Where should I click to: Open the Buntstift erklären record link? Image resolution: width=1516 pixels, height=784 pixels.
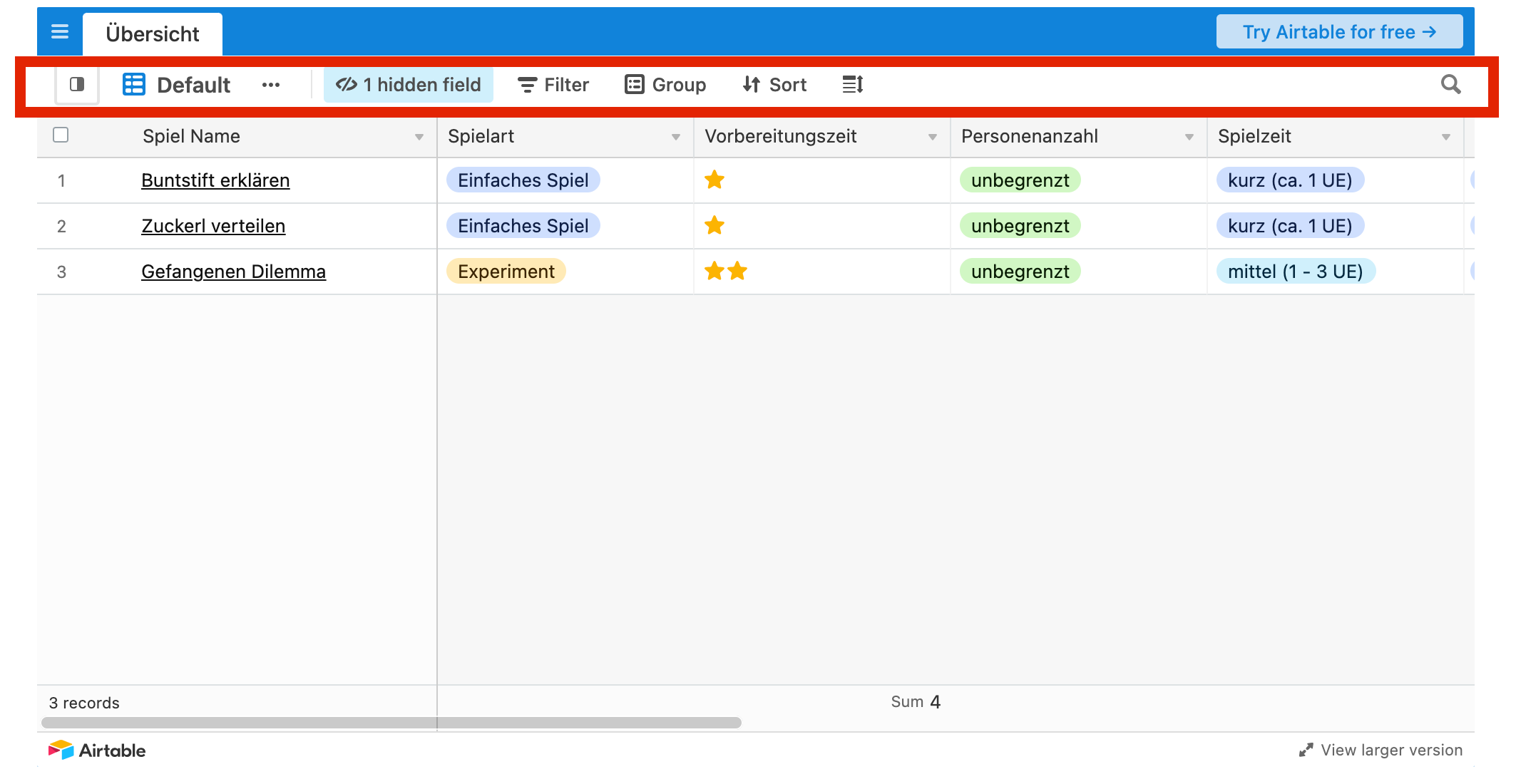[x=215, y=180]
